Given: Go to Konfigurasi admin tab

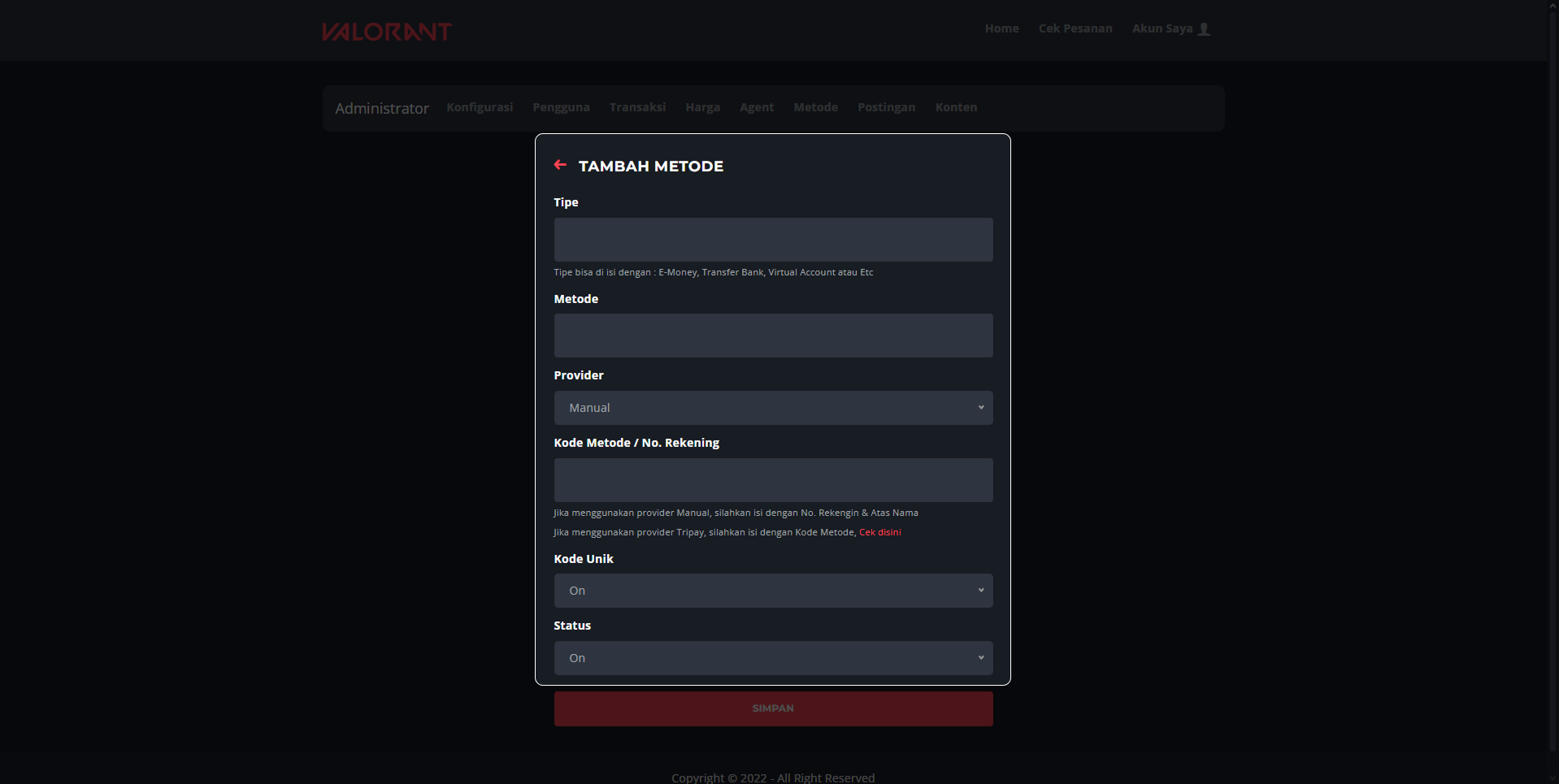Looking at the screenshot, I should (x=480, y=107).
